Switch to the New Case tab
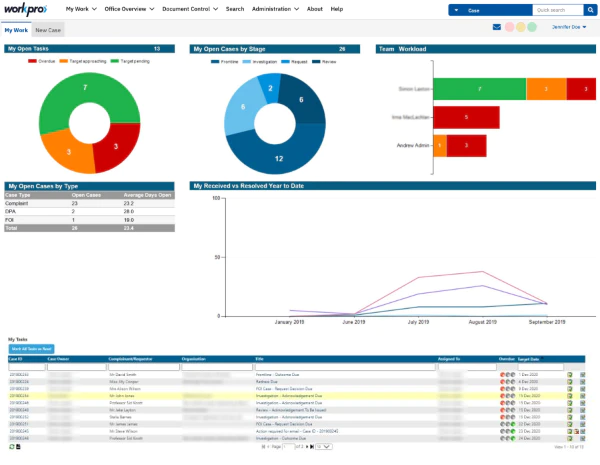The width and height of the screenshot is (600, 465). coord(48,30)
